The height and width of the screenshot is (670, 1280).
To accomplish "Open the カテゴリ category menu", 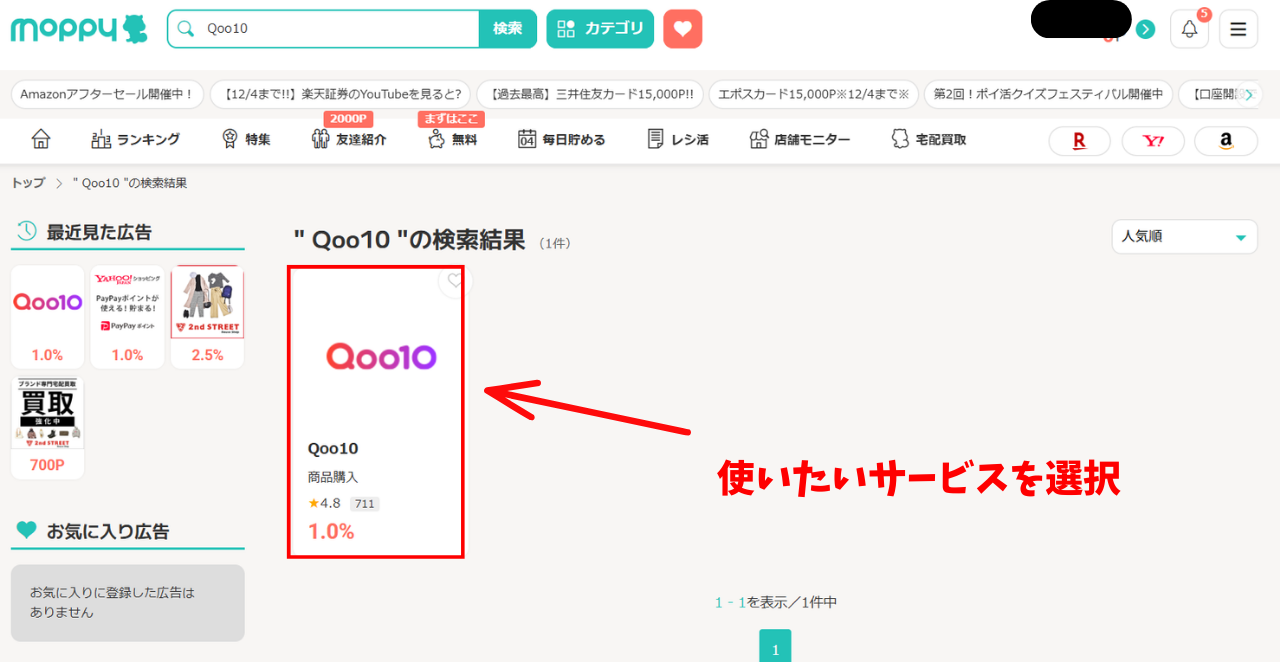I will click(600, 29).
